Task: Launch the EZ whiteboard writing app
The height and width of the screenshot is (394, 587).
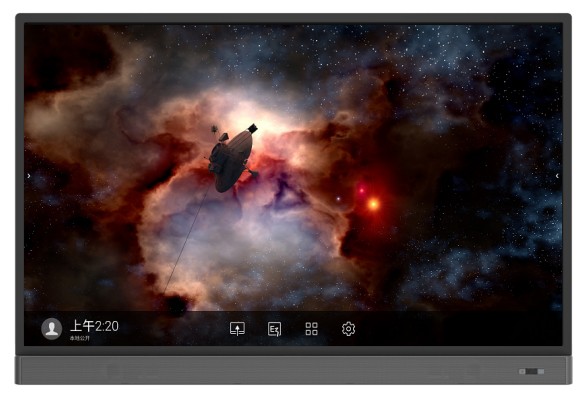Action: [274, 329]
